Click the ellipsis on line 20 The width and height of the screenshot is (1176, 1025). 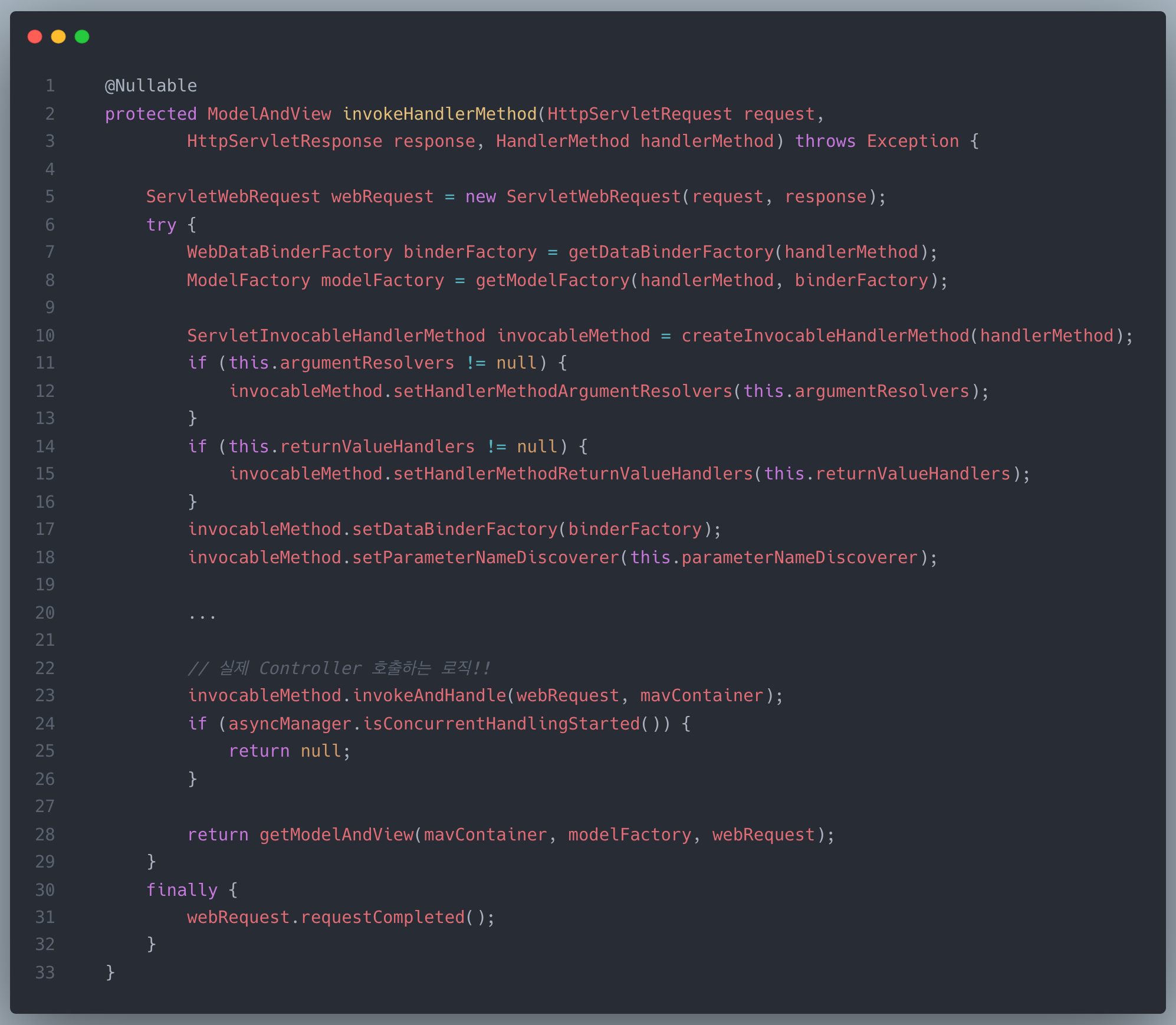coord(202,613)
